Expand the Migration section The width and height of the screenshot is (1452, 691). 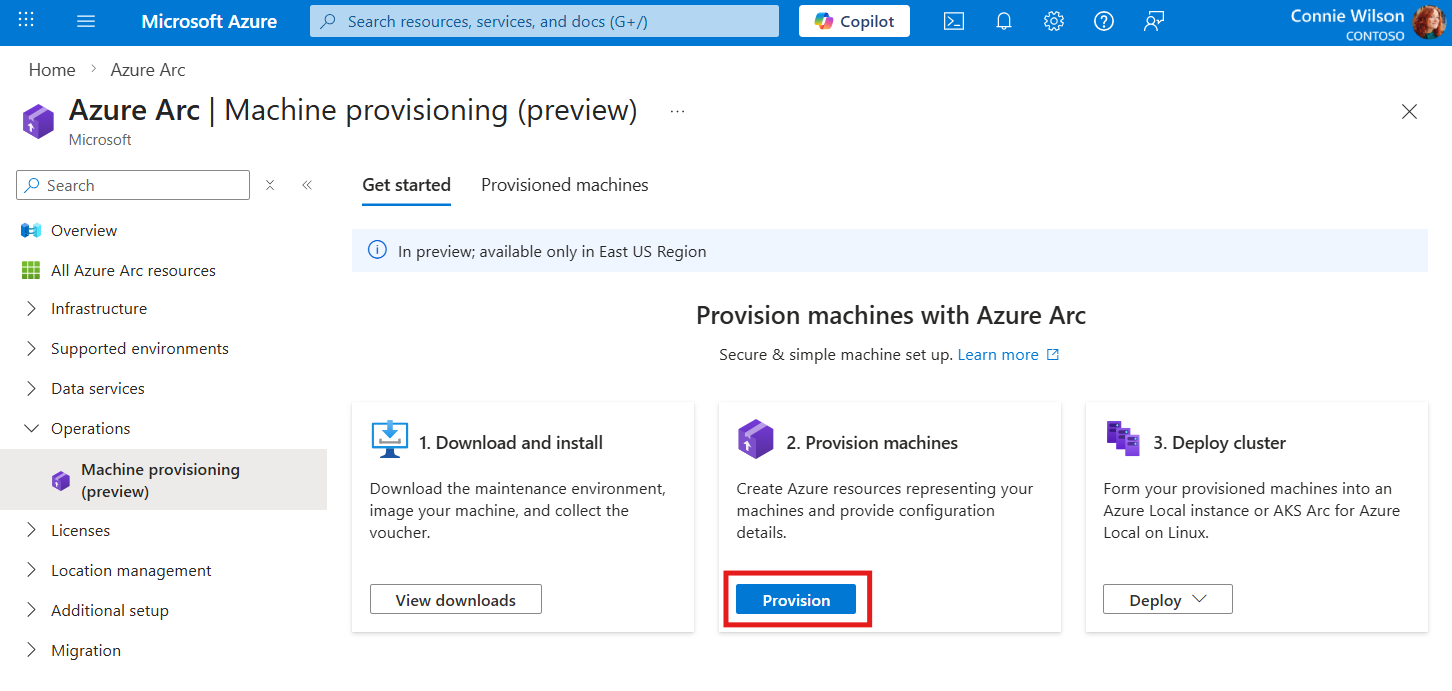[31, 651]
